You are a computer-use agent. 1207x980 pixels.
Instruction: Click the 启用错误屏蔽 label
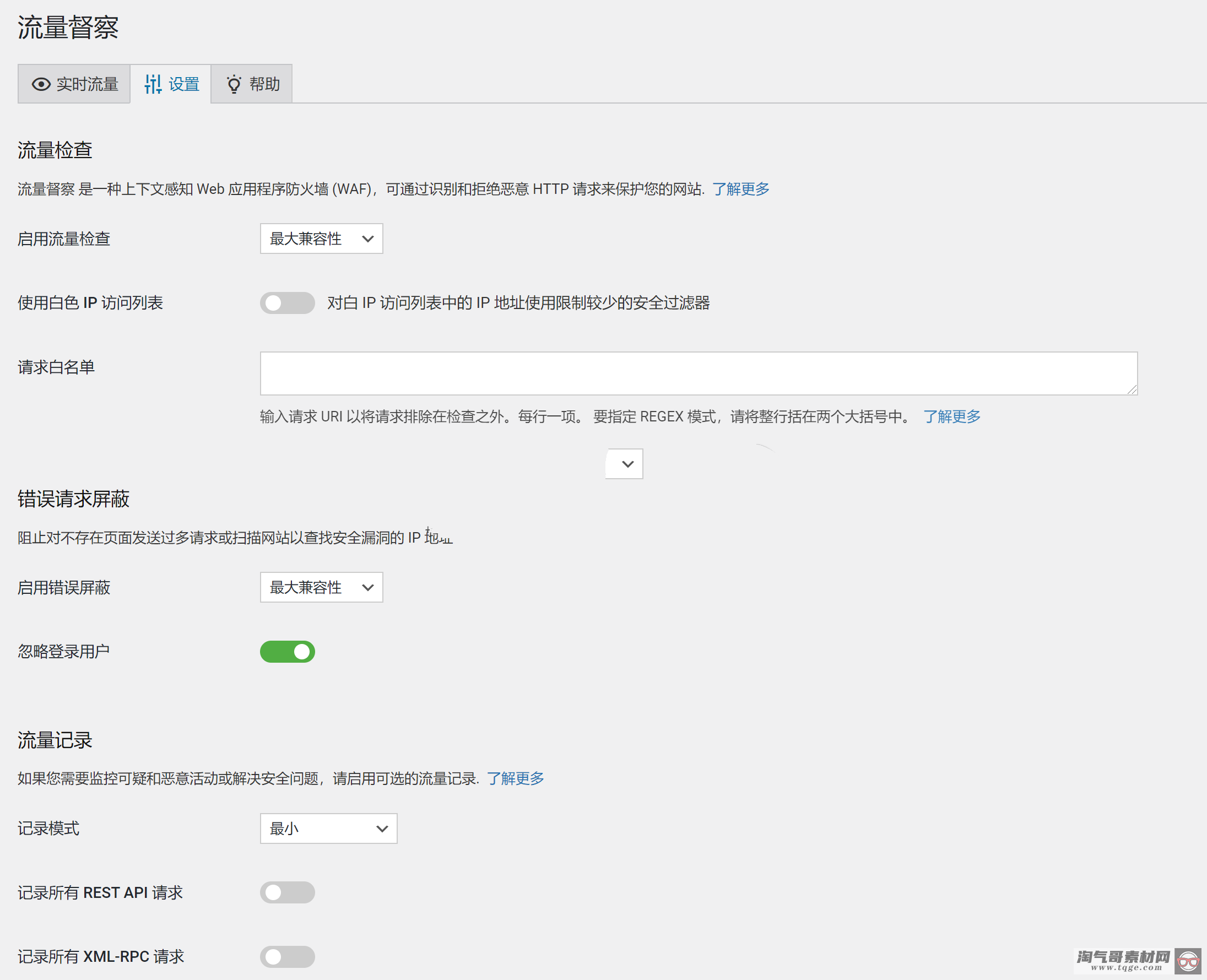[64, 588]
